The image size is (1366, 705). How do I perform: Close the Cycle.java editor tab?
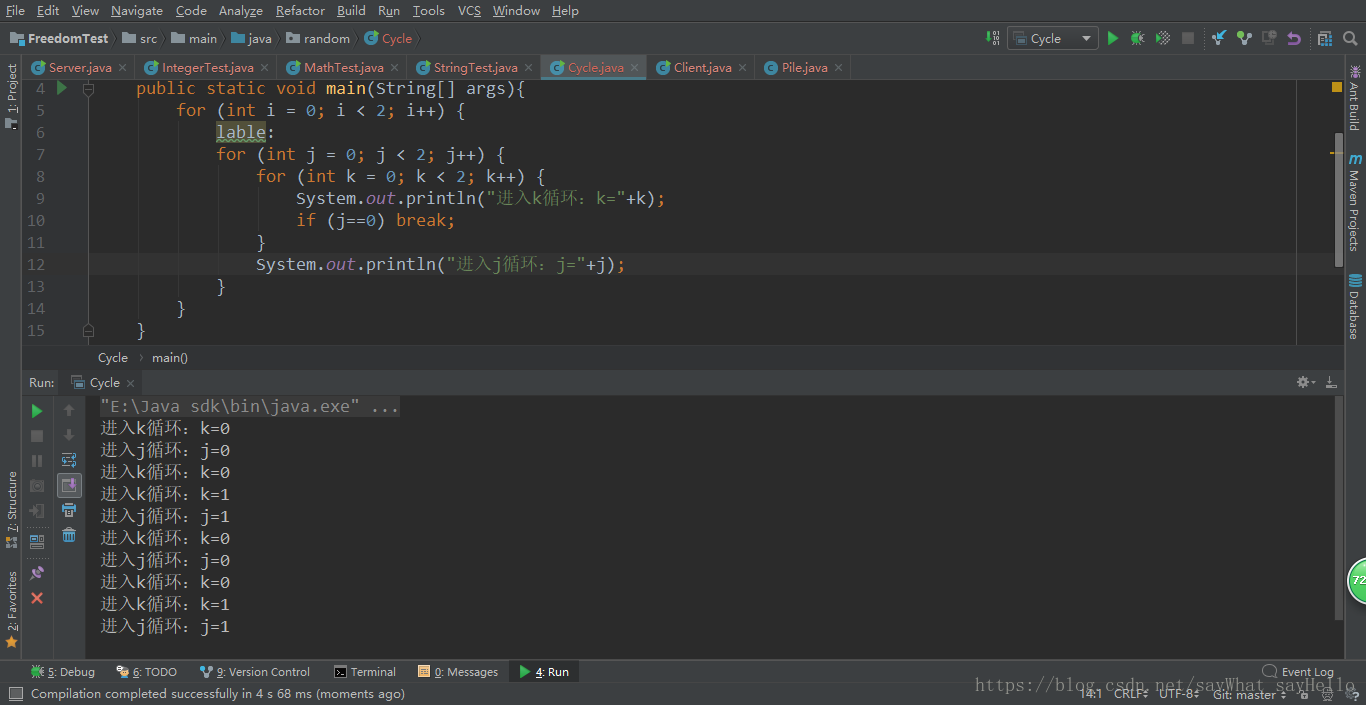tap(634, 67)
